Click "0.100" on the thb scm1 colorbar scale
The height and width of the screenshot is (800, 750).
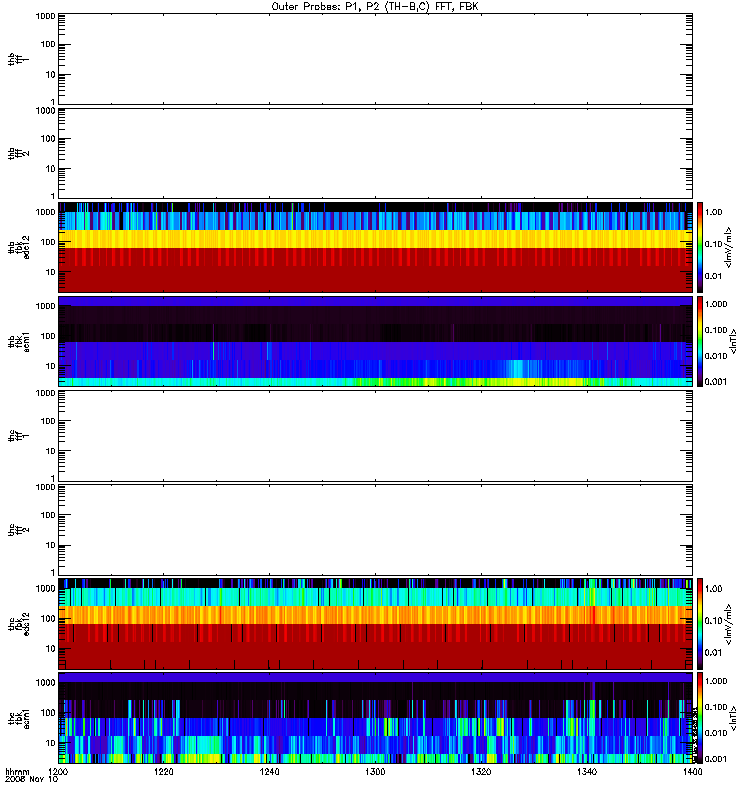tap(716, 330)
